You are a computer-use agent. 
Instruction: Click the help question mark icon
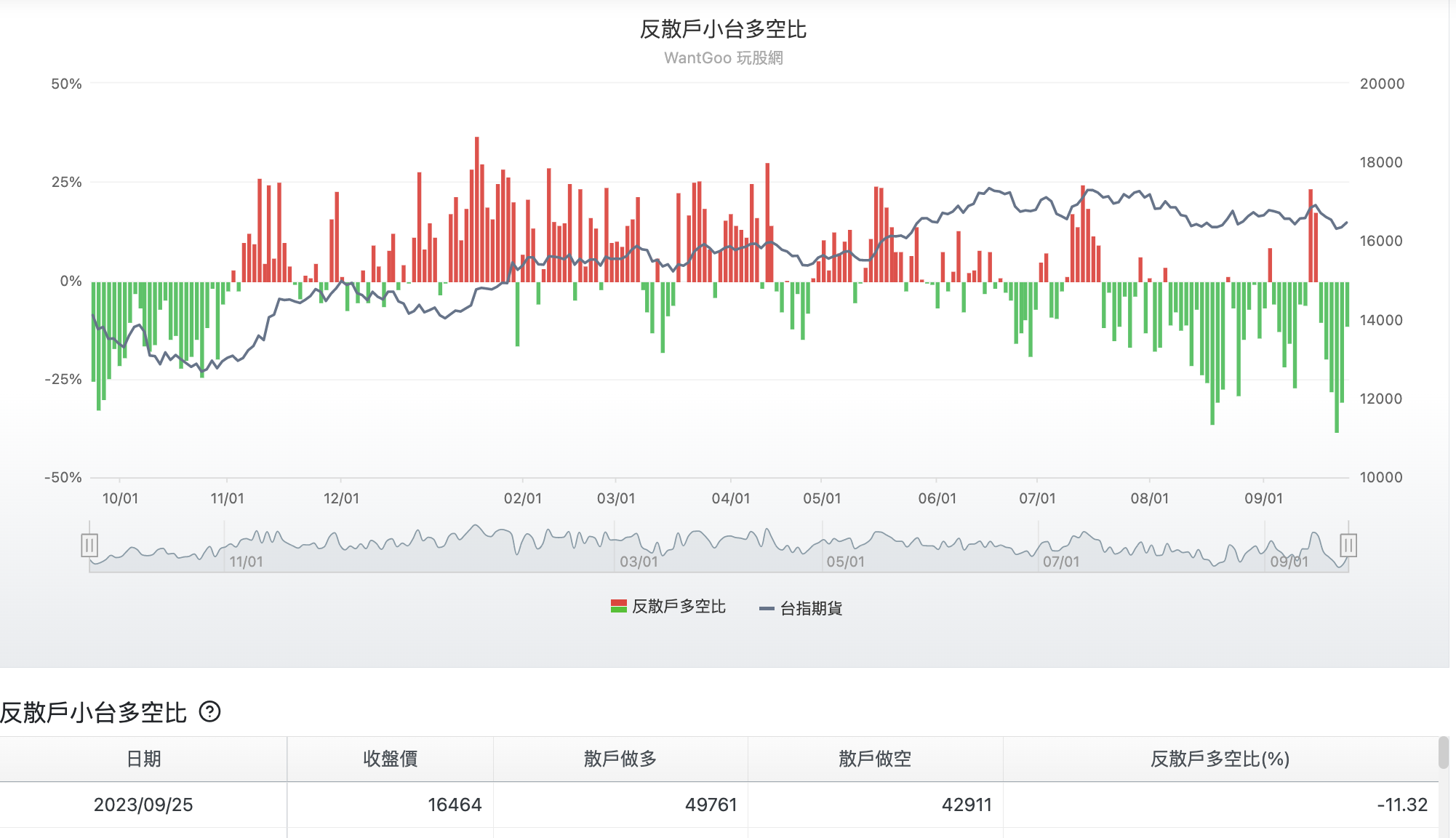pos(209,711)
